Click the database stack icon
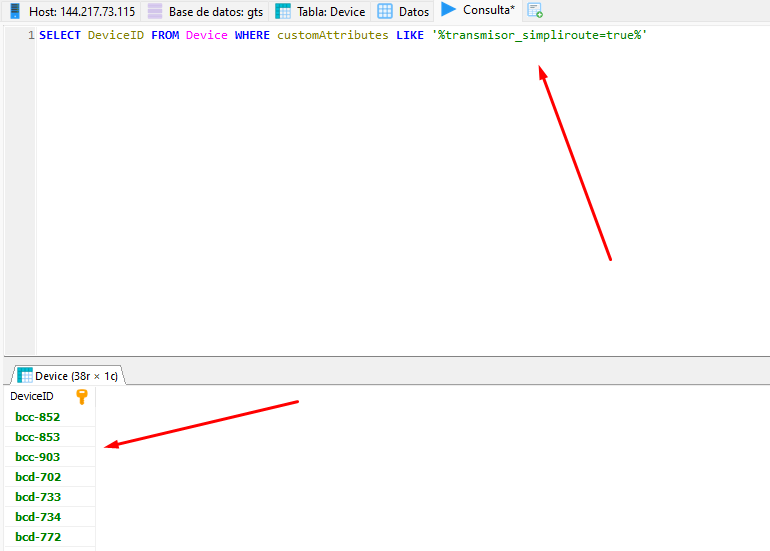 coord(155,12)
